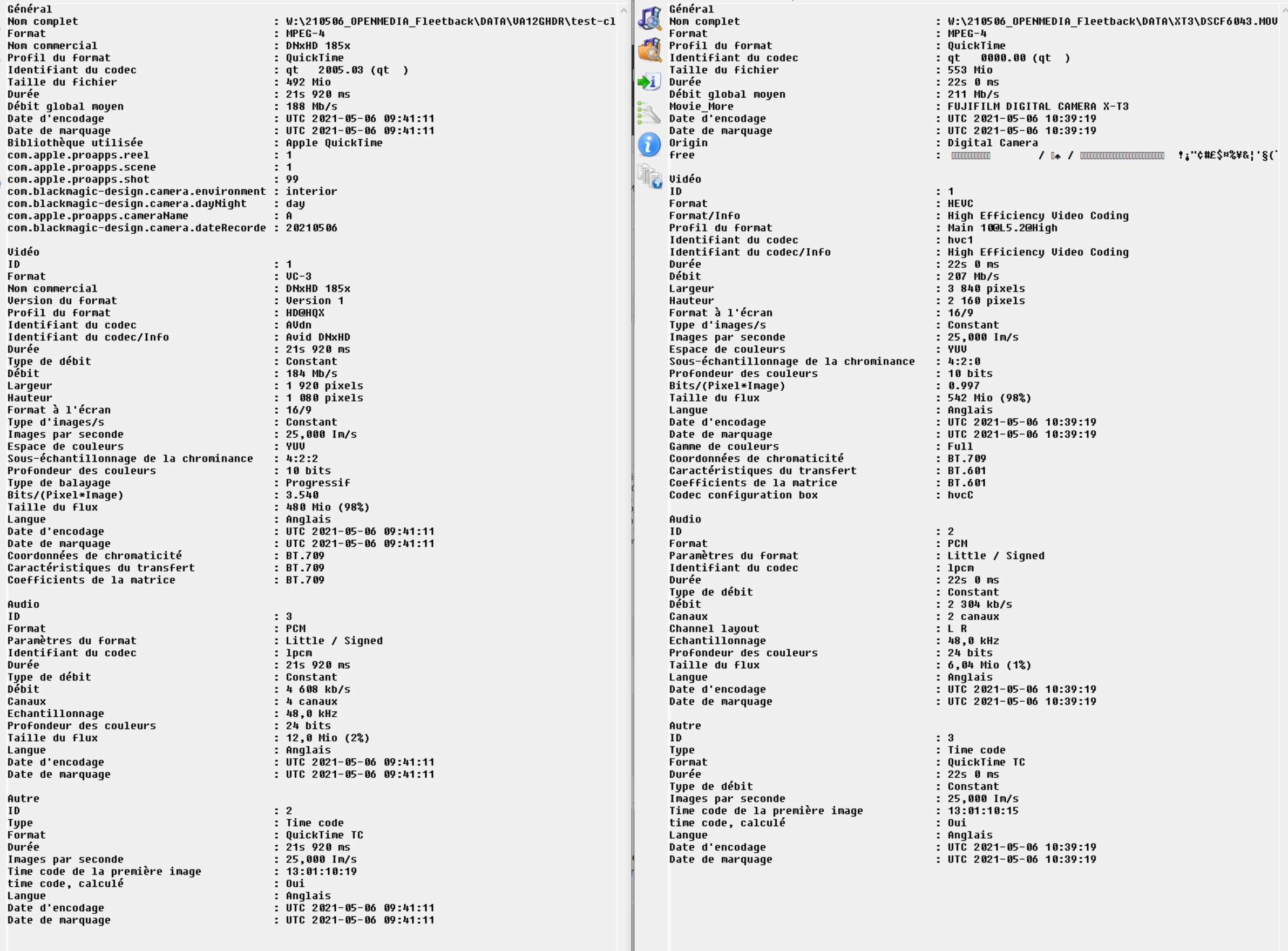Screen dimensions: 1288x951
Task: Open a folder with the orange folder icon
Action: pos(649,51)
